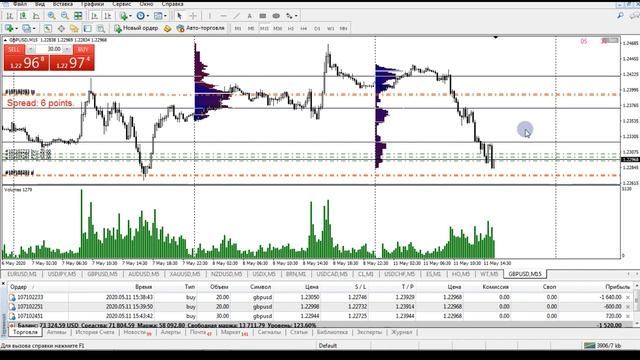Screen dimensions: 640x360
Task: Open profiles icon
Action: 27,28
